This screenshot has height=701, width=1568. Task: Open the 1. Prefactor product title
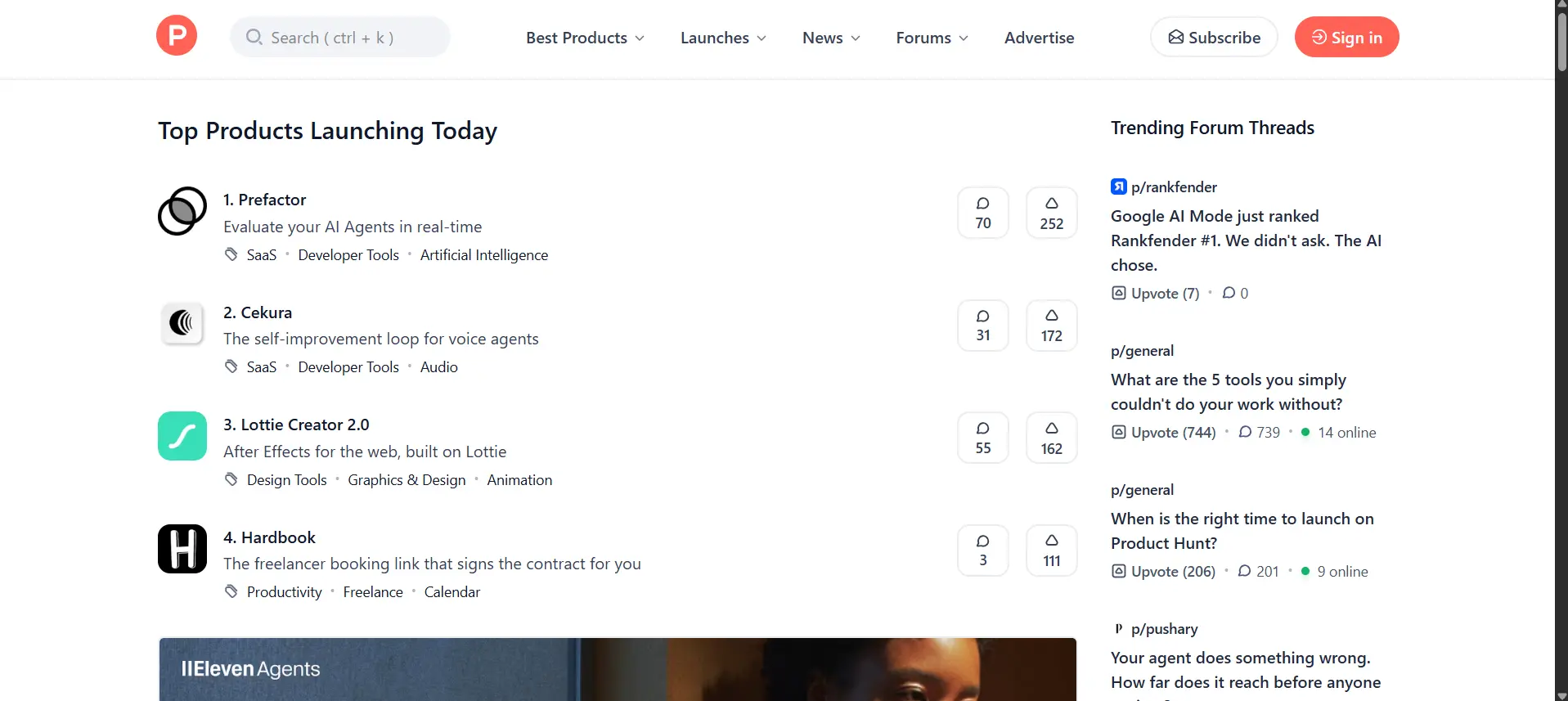(264, 200)
